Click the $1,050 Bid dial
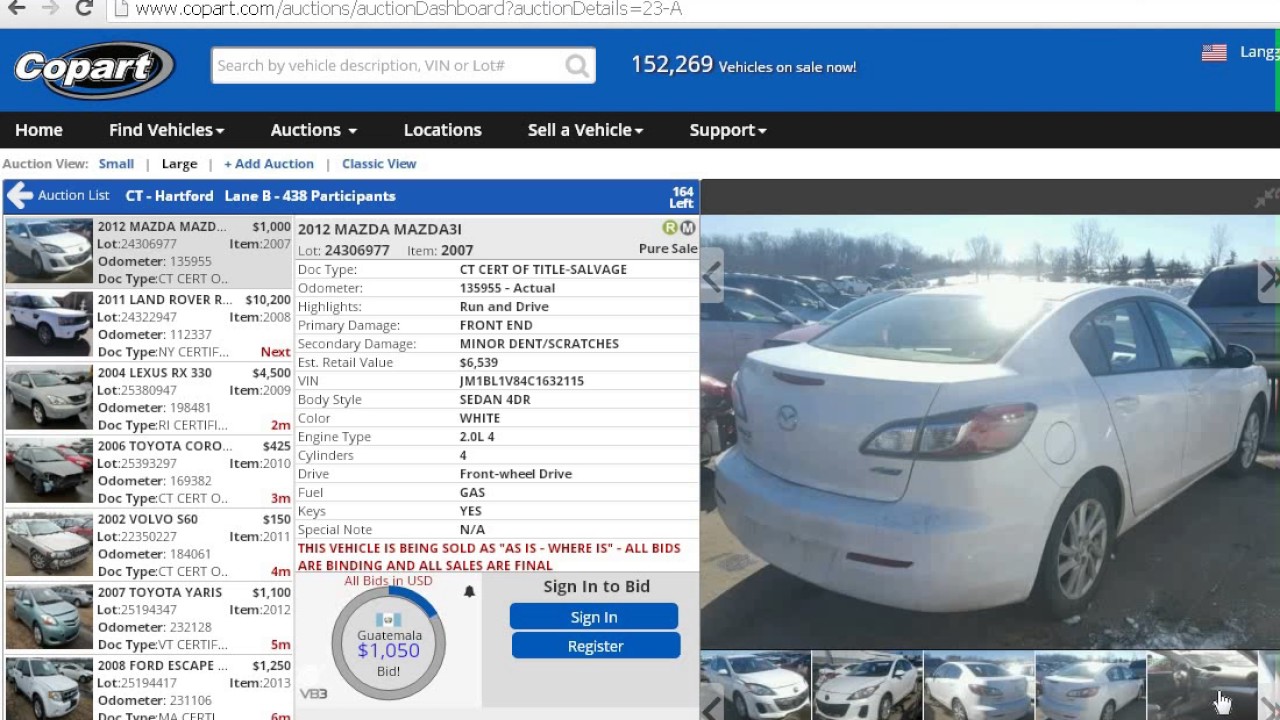The image size is (1280, 720). click(x=389, y=643)
